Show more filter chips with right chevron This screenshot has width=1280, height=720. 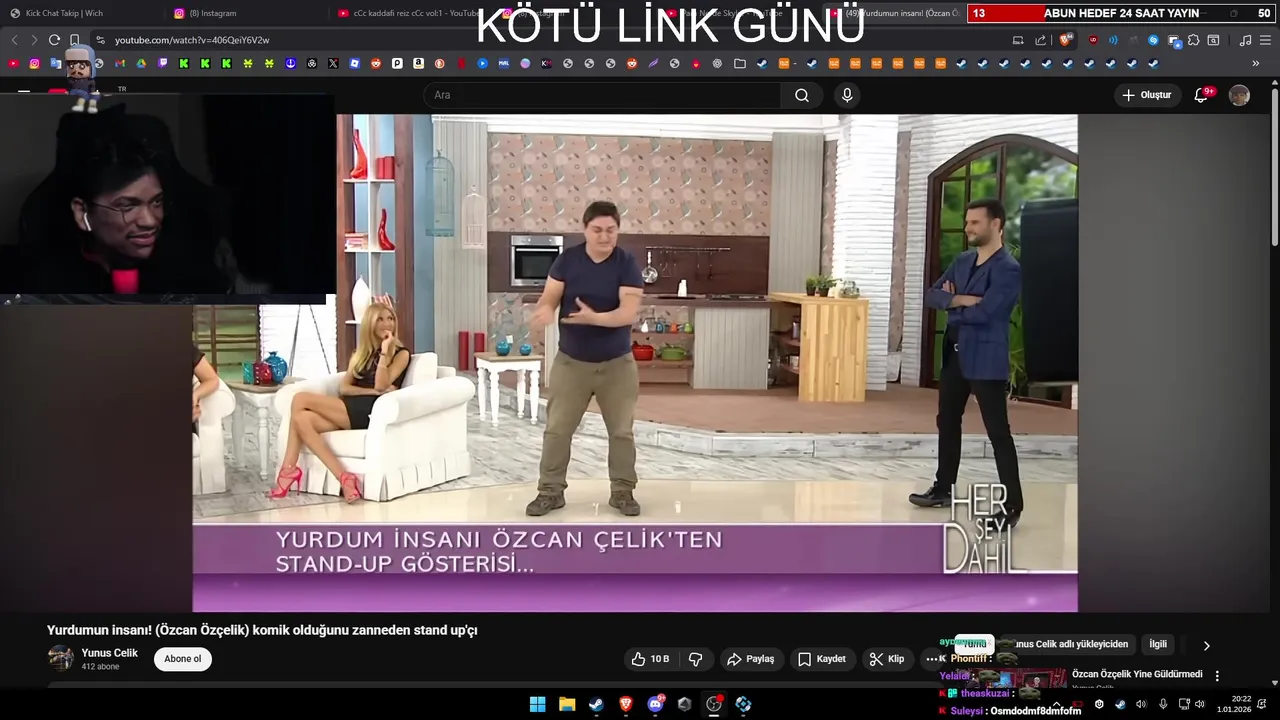[1206, 645]
